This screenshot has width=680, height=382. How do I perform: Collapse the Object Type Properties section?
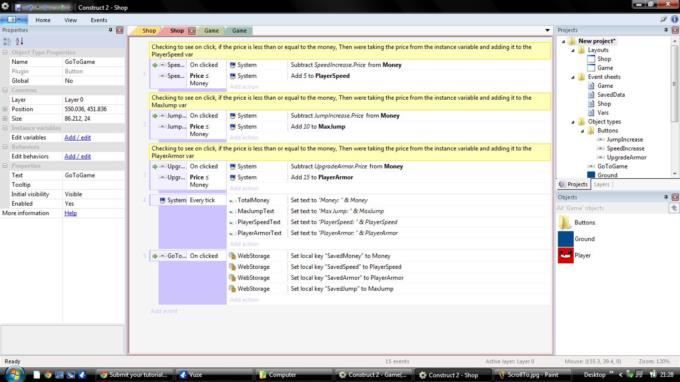click(5, 52)
